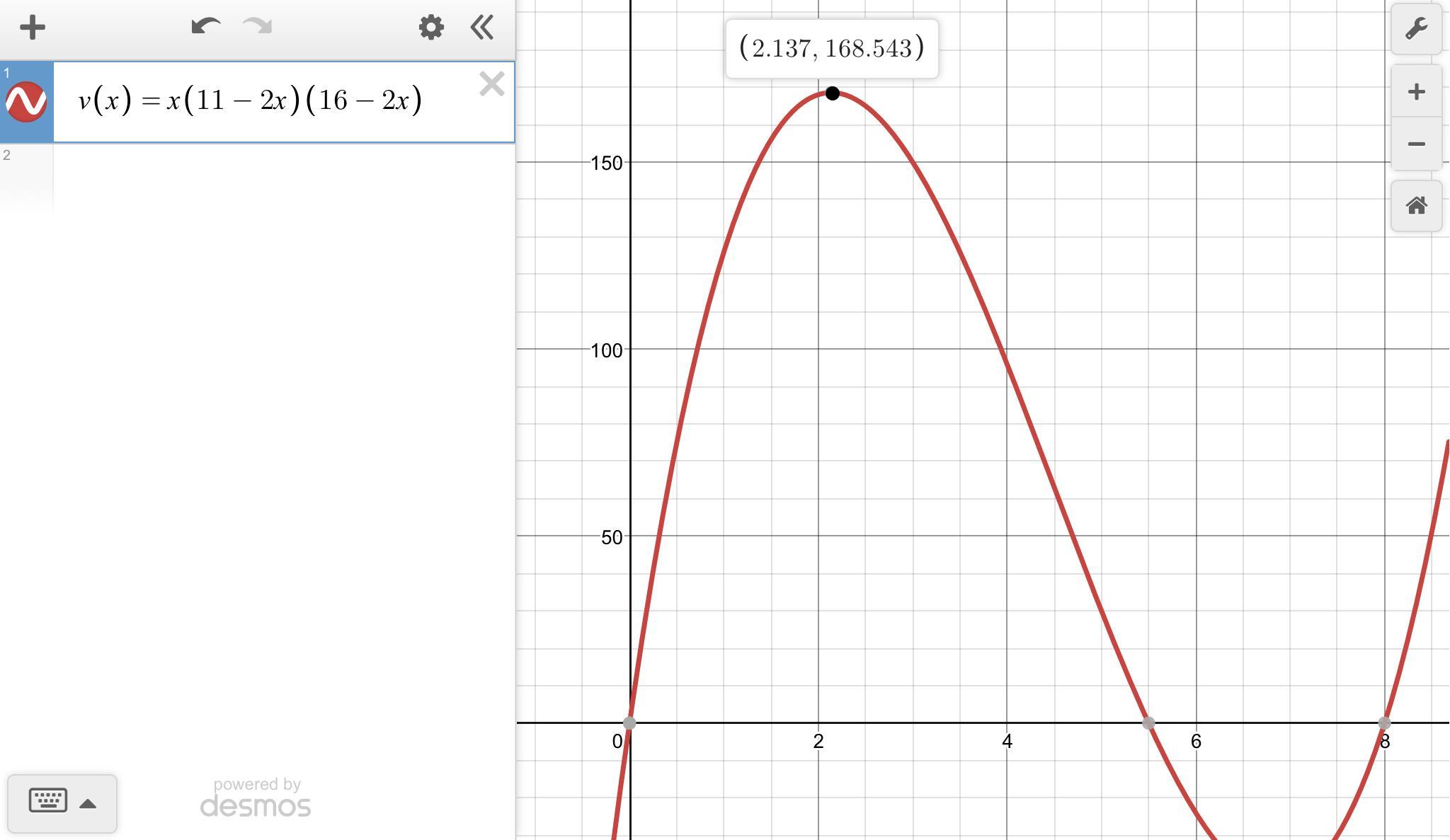Viewport: 1450px width, 840px height.
Task: Expand the keypad options arrow
Action: 88,803
